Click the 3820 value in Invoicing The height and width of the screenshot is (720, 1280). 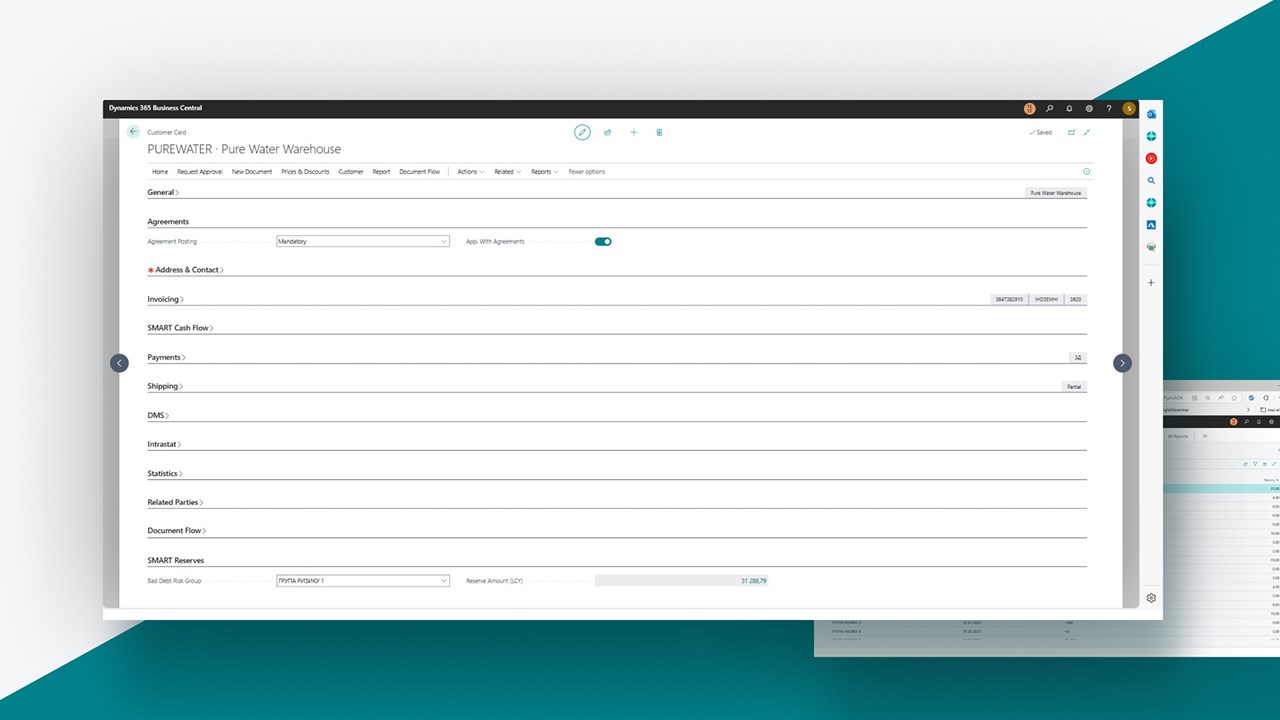coord(1075,299)
